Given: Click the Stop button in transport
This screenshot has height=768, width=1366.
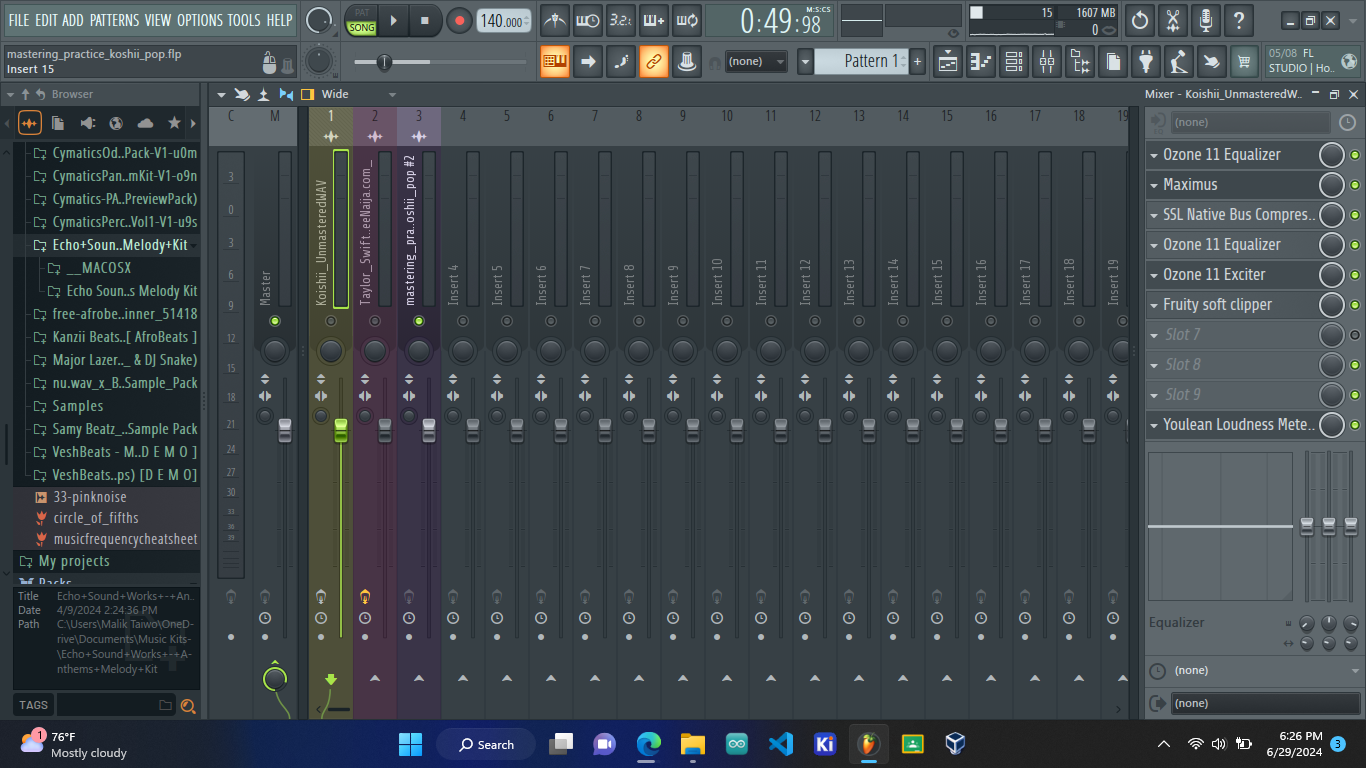Looking at the screenshot, I should pyautogui.click(x=425, y=20).
